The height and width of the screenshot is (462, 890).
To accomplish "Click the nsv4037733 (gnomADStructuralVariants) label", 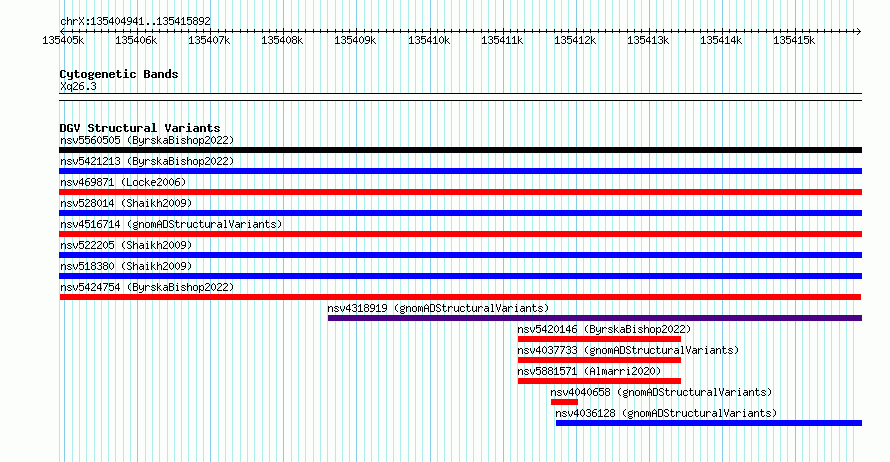I will tap(628, 350).
